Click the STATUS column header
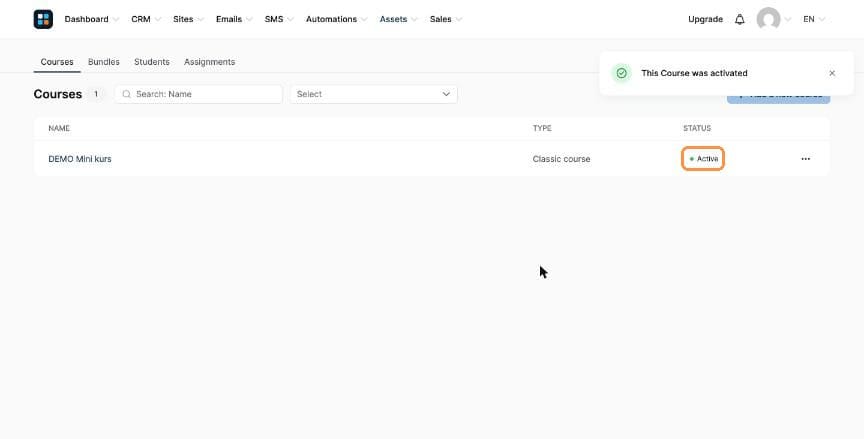 [x=697, y=128]
